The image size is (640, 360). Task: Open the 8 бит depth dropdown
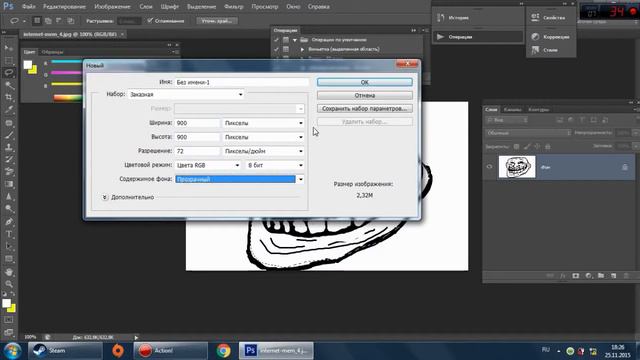click(275, 165)
